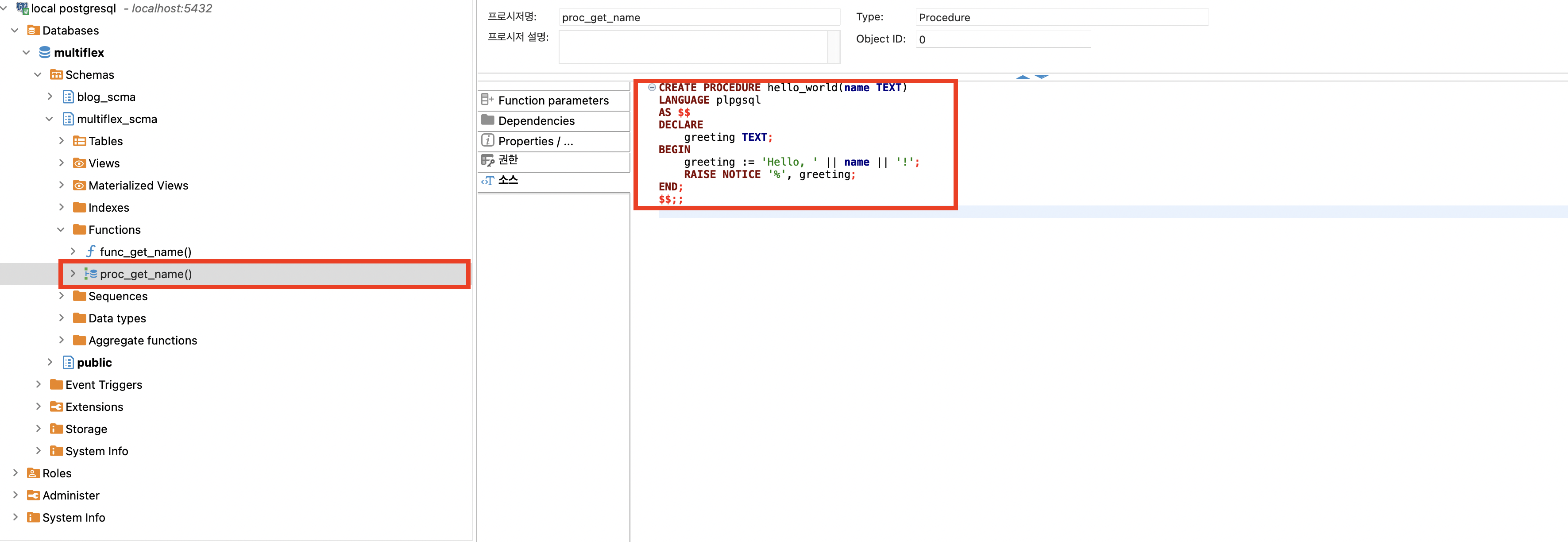Click the upward panel collapse arrow

point(1022,77)
